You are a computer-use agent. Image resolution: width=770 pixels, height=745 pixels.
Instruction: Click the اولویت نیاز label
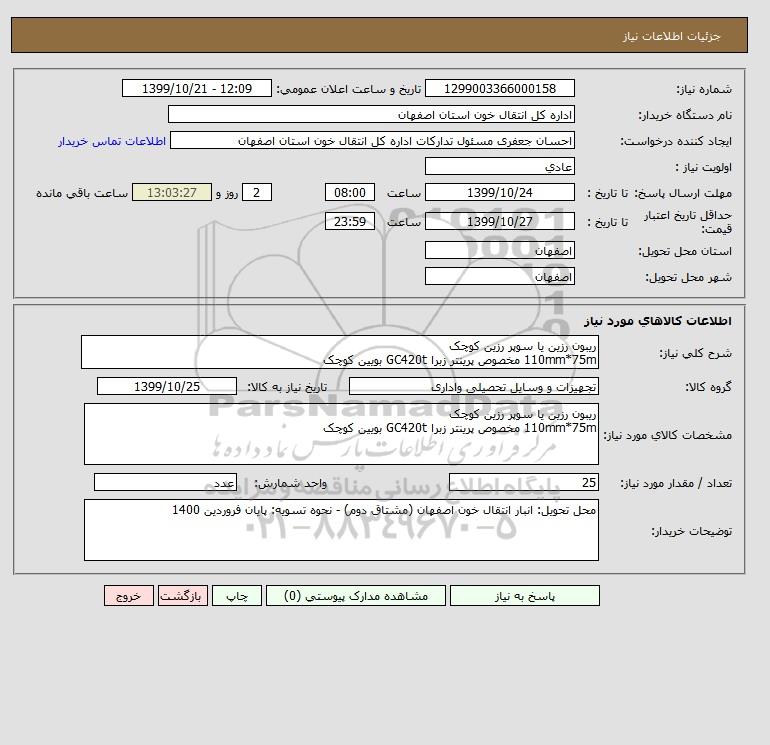[x=703, y=167]
